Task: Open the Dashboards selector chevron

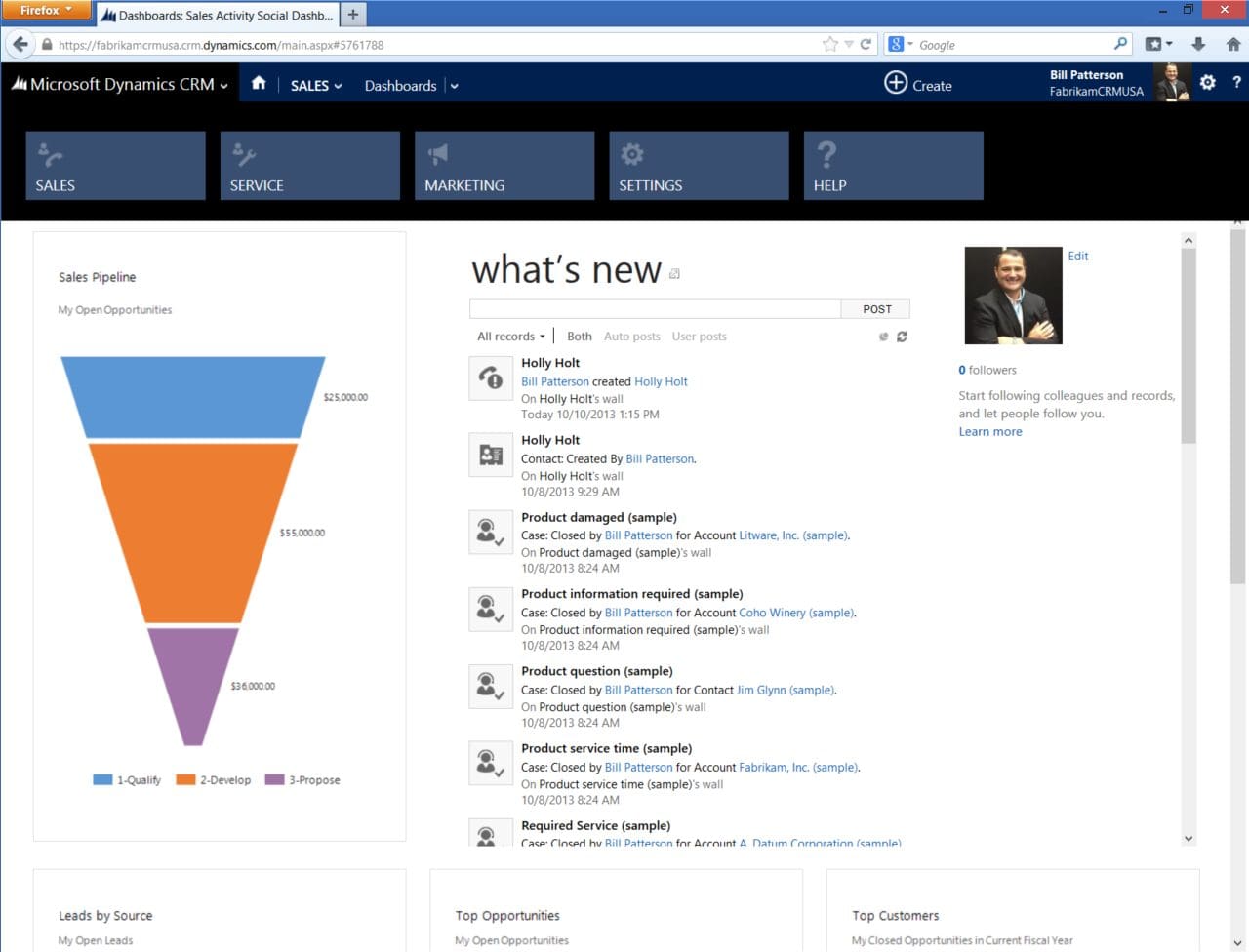Action: [x=453, y=85]
